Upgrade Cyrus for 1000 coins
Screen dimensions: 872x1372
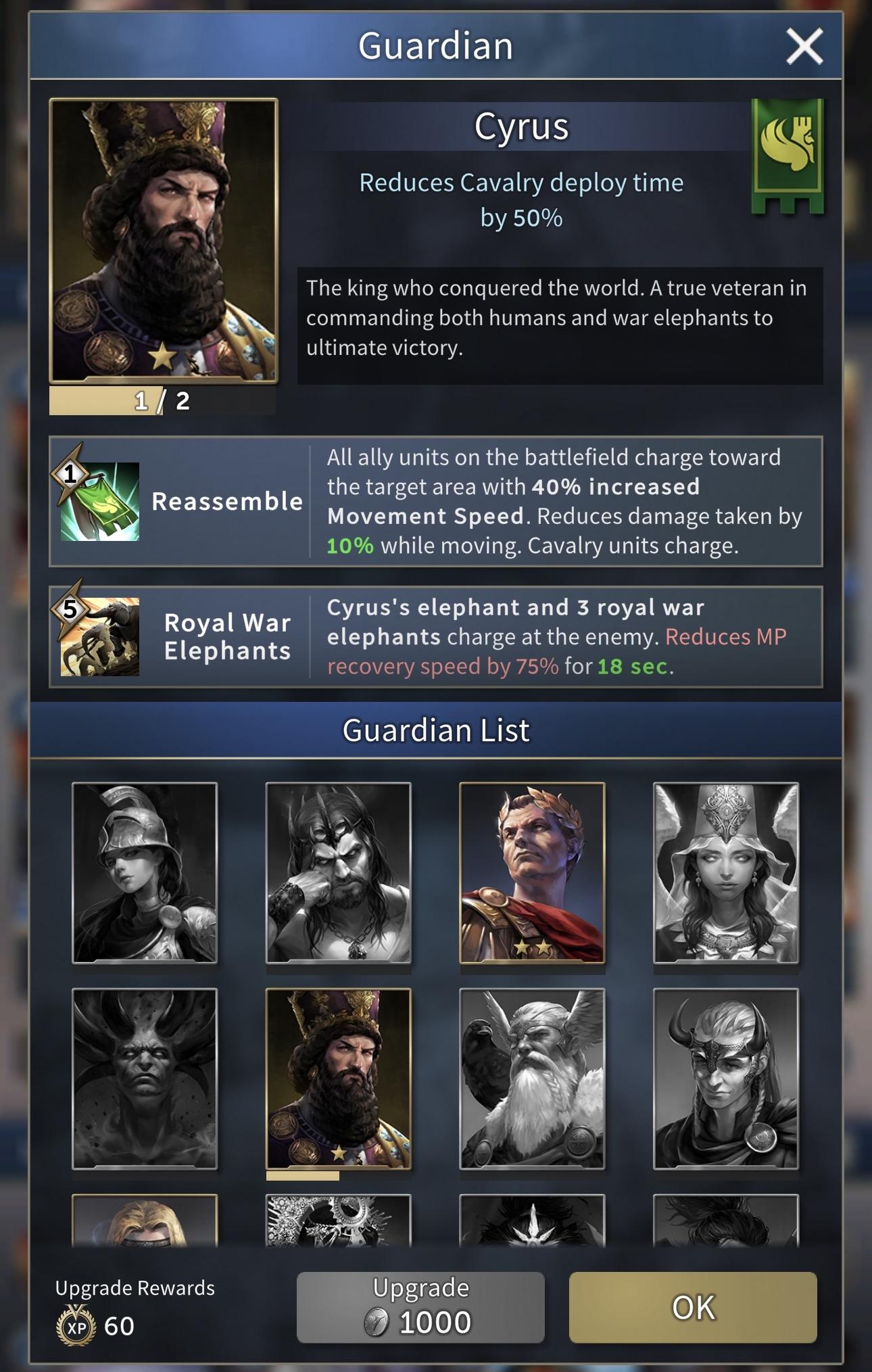(x=420, y=1307)
